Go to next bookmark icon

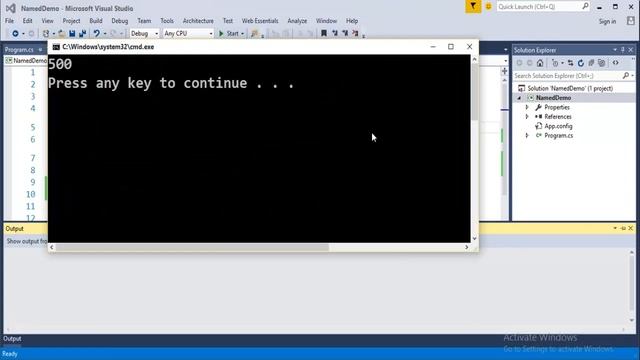[x=345, y=33]
